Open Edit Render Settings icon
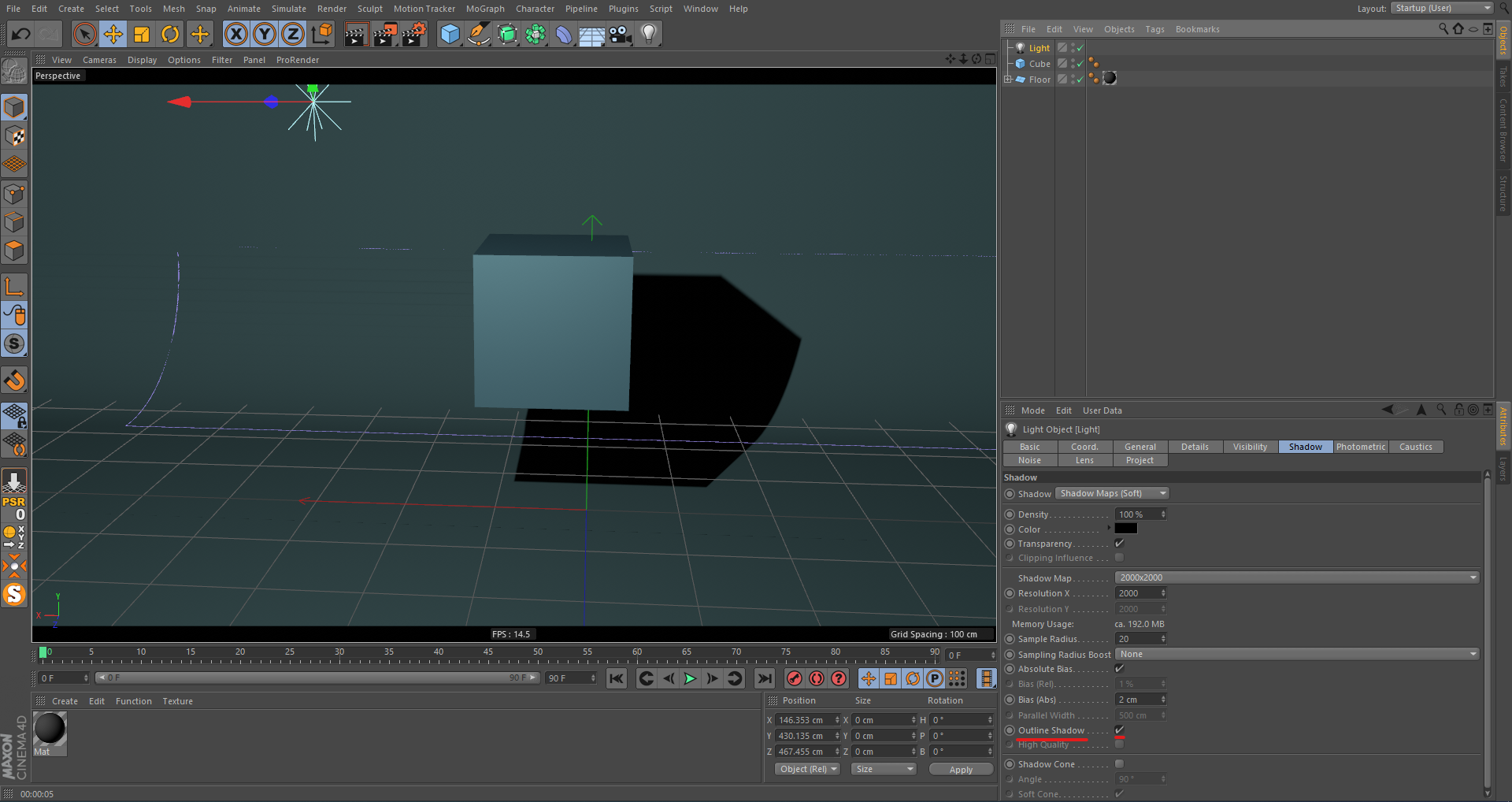 (x=414, y=34)
